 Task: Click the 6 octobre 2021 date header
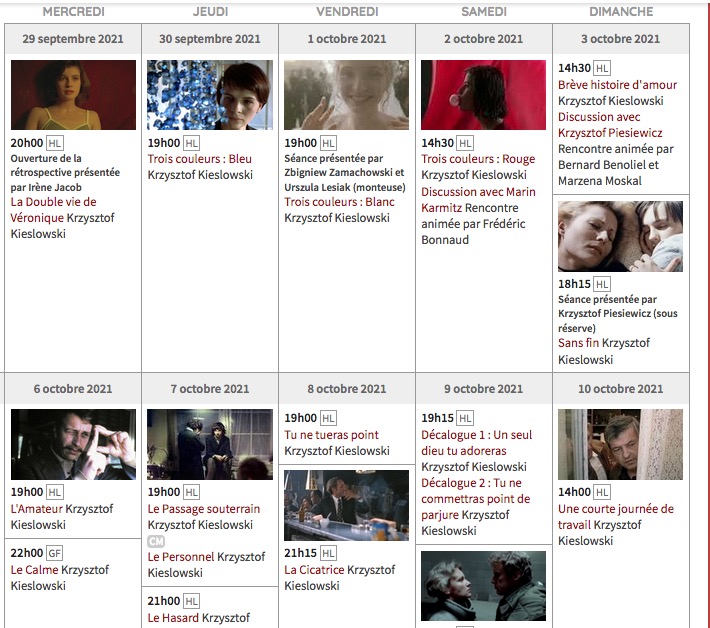73,389
